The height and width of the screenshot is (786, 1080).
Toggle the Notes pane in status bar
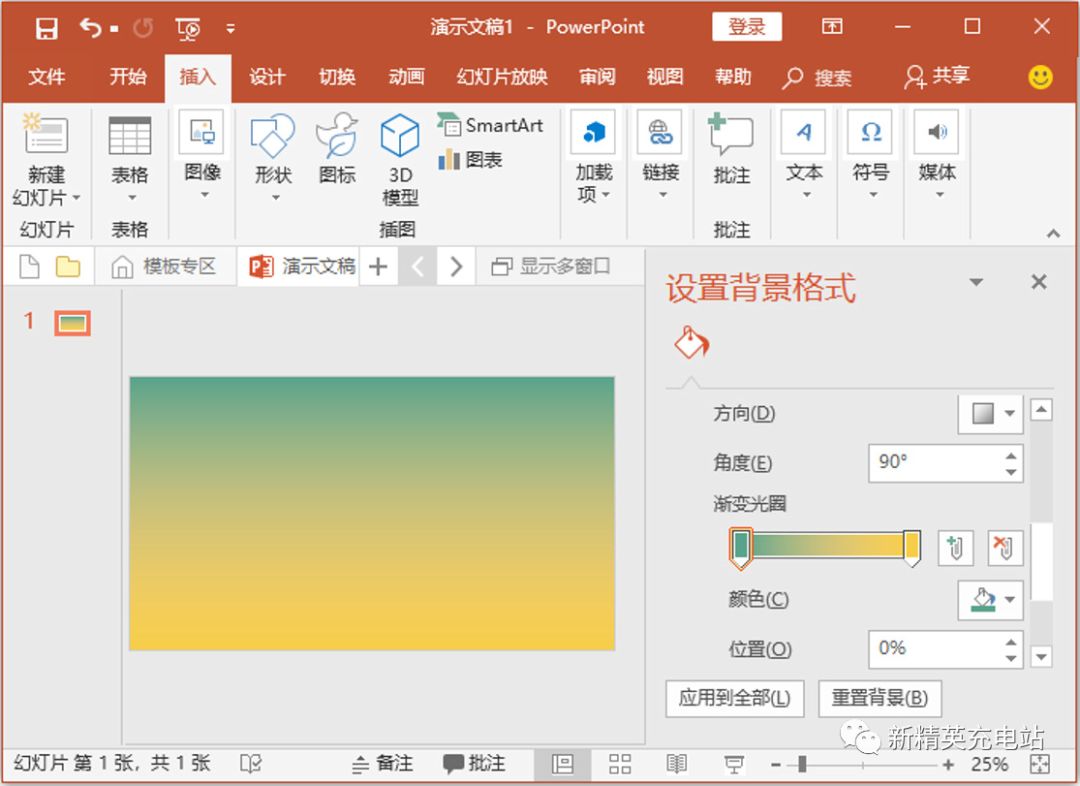pos(383,764)
